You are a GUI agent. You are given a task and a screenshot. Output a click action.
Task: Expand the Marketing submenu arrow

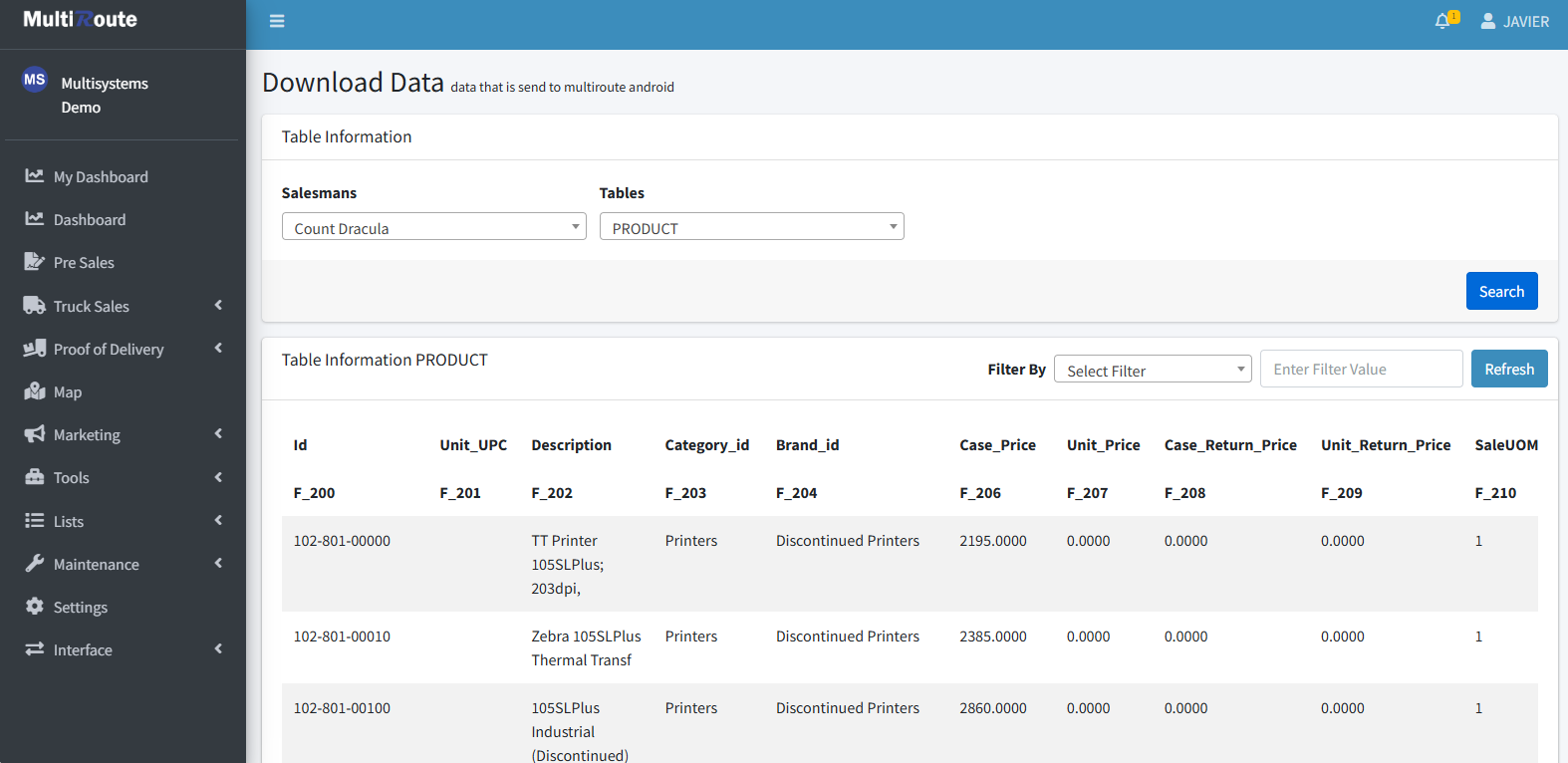(218, 434)
